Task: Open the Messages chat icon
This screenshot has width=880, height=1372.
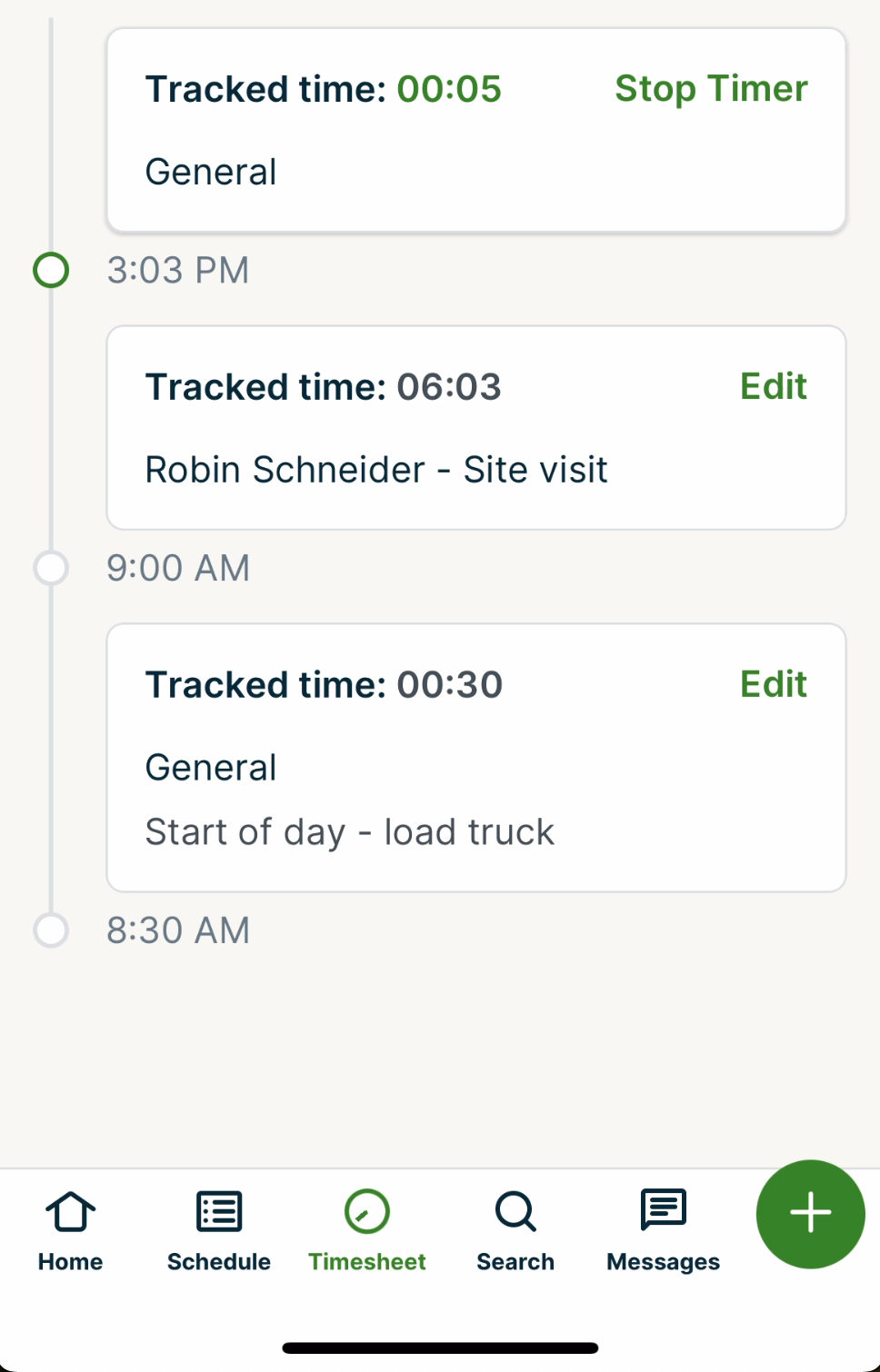Action: [x=664, y=1209]
